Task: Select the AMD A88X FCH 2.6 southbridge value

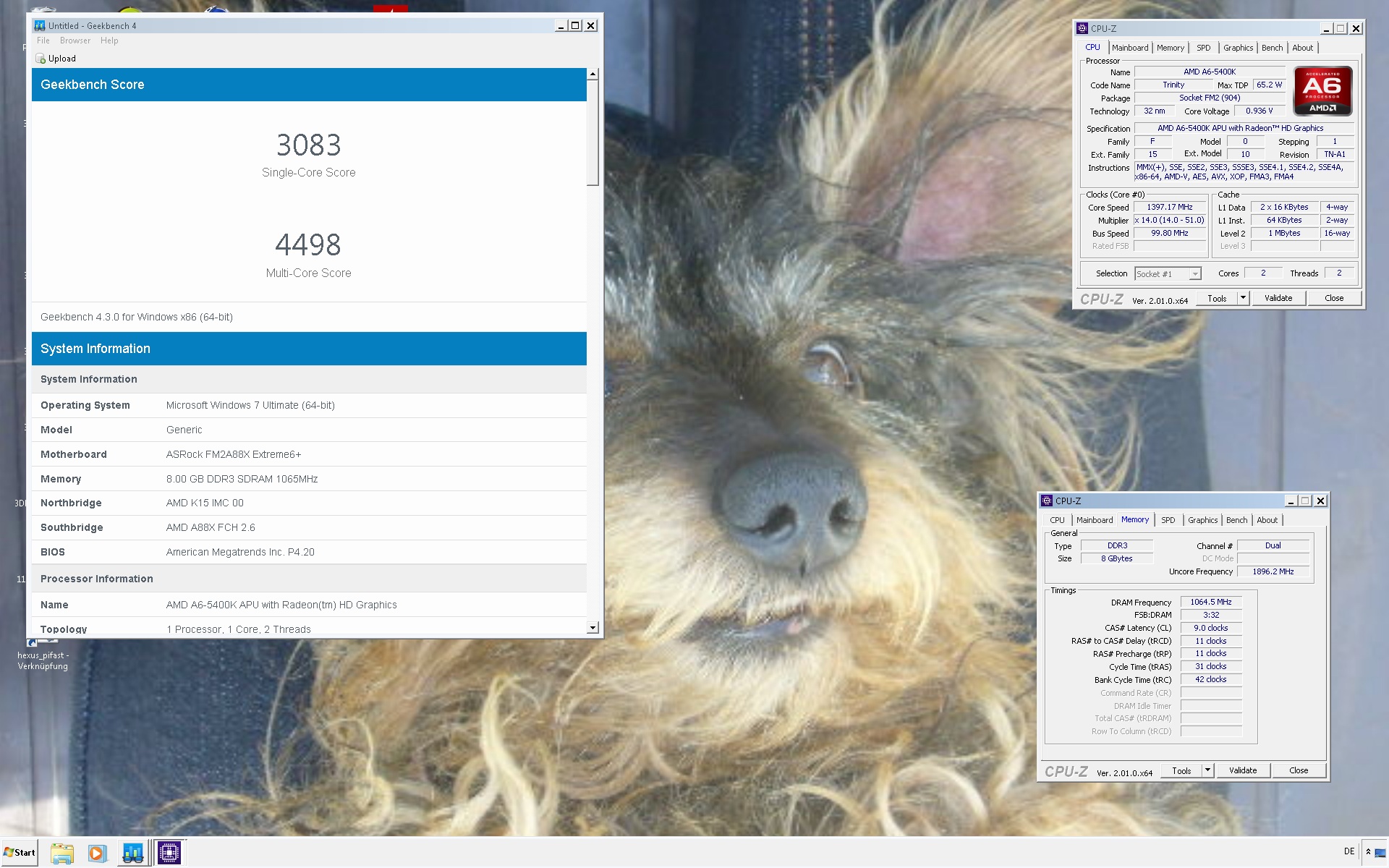Action: pos(211,527)
